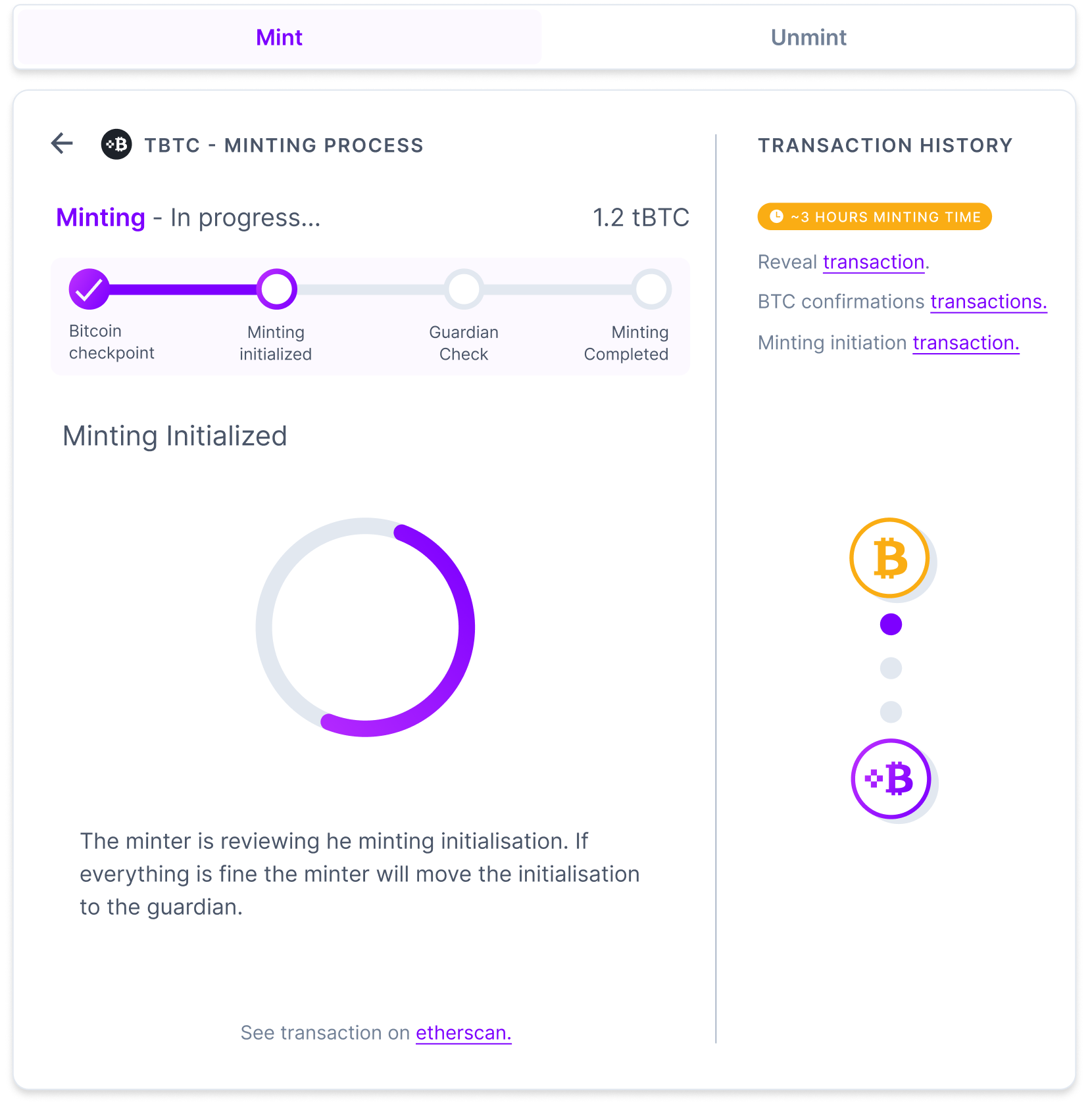The width and height of the screenshot is (1092, 1110).
Task: Expand the Reveal transaction entry
Action: click(874, 262)
